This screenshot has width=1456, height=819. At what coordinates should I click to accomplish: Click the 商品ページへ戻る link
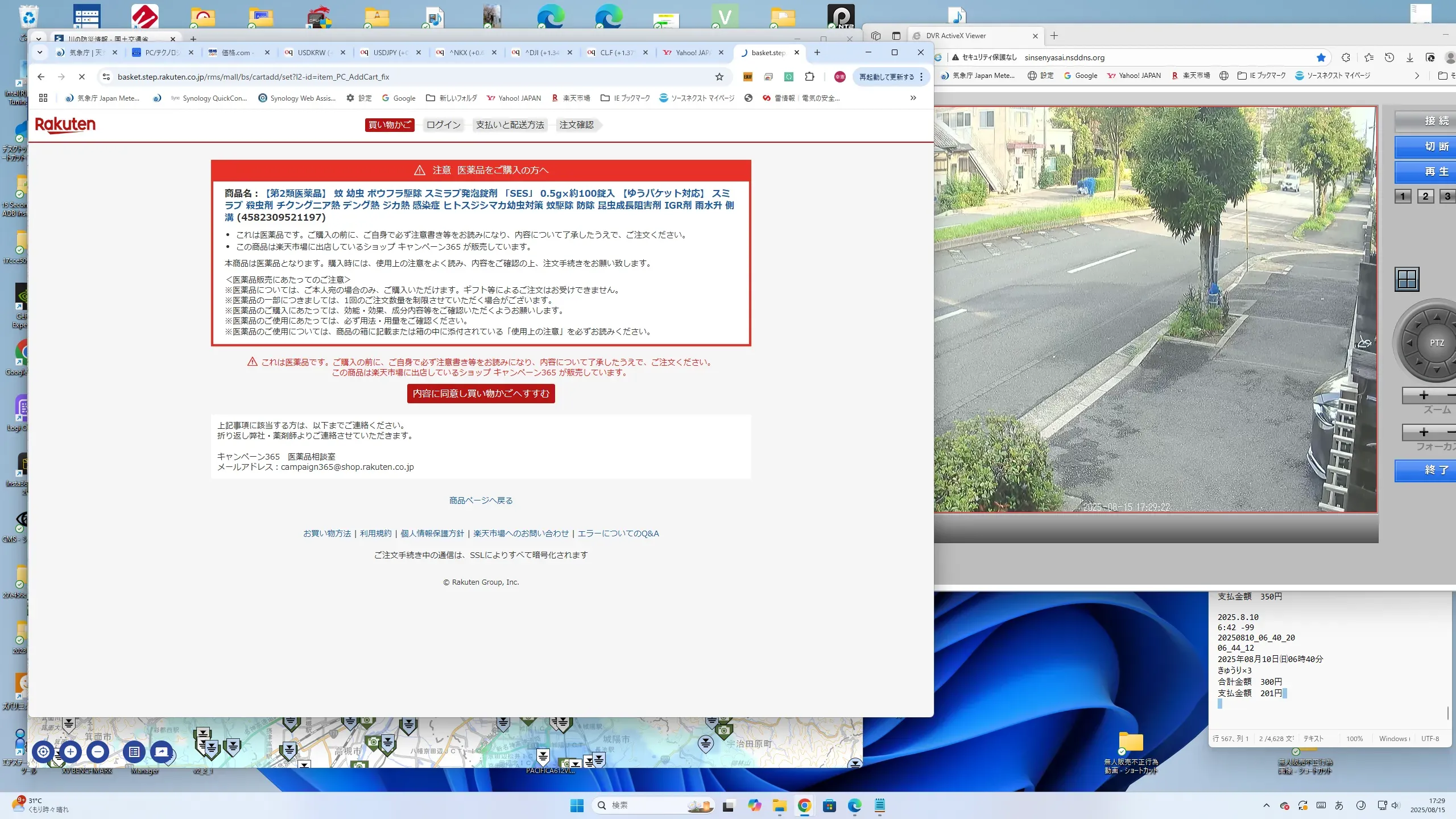(x=481, y=500)
